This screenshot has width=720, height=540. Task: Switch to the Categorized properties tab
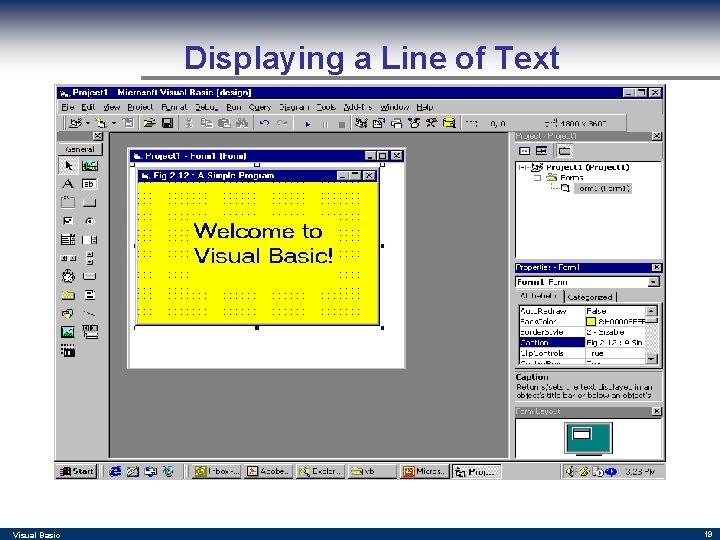click(590, 297)
